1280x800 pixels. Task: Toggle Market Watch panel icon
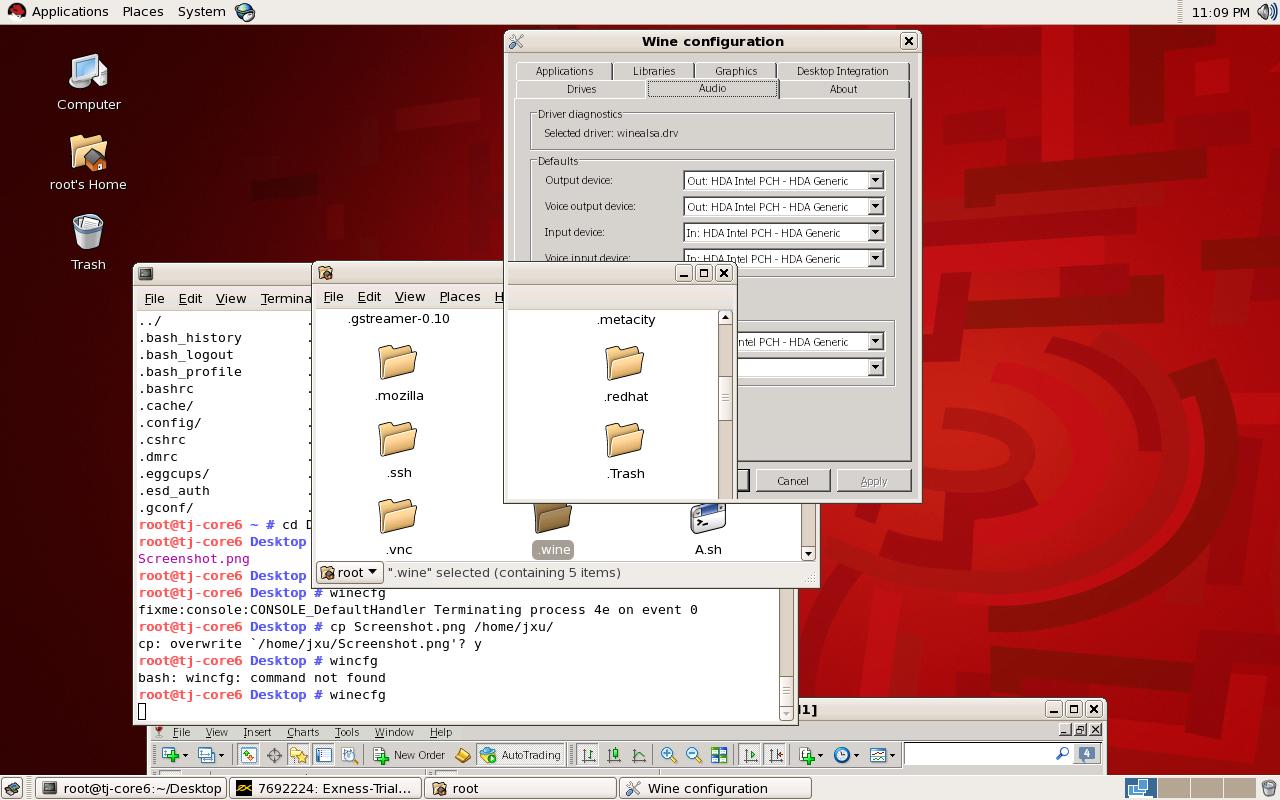(248, 755)
